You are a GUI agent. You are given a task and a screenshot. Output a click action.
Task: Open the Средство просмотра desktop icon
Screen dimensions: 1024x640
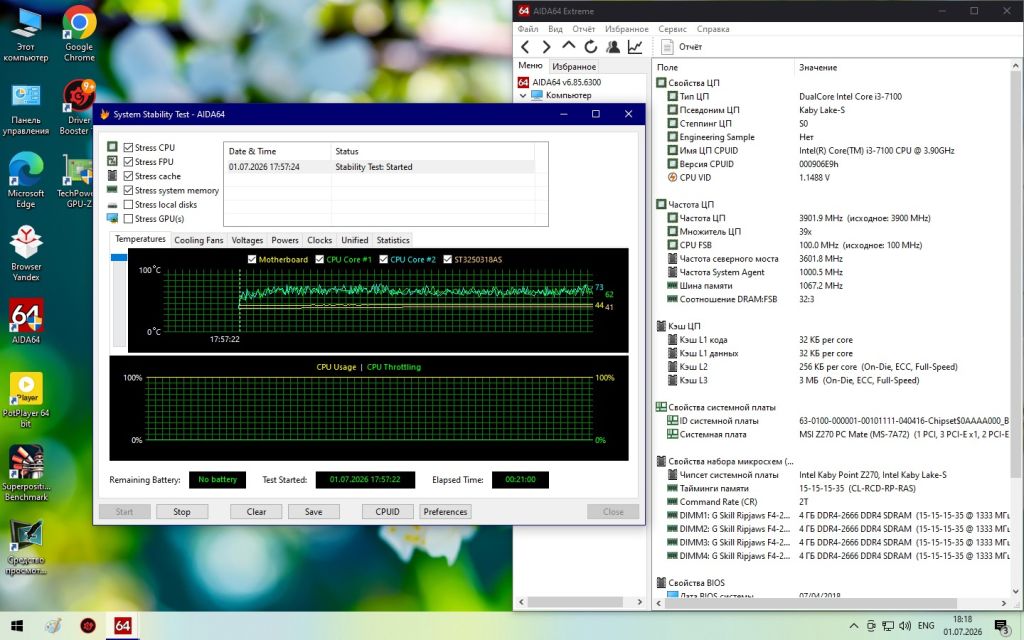(26, 547)
